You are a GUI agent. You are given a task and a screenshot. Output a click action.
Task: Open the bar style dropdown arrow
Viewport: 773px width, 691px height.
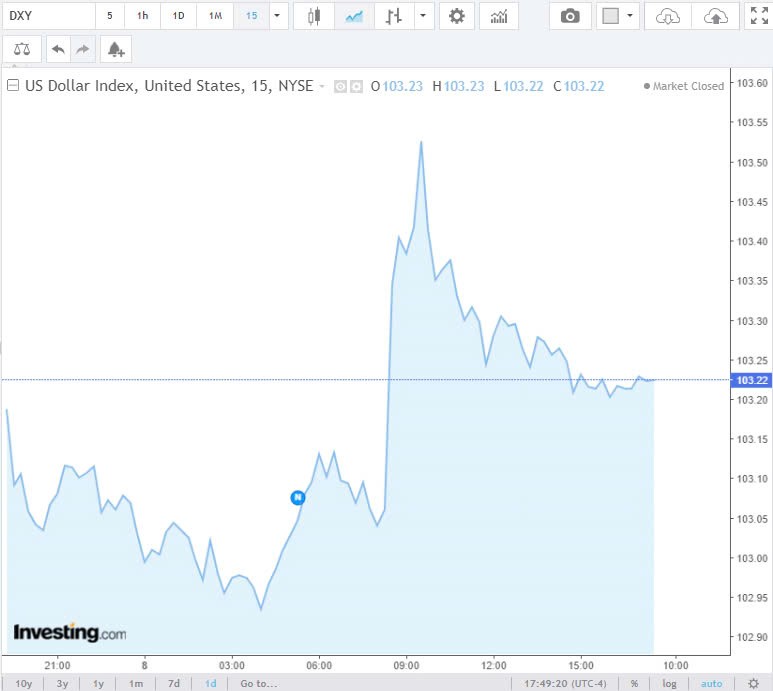point(424,16)
